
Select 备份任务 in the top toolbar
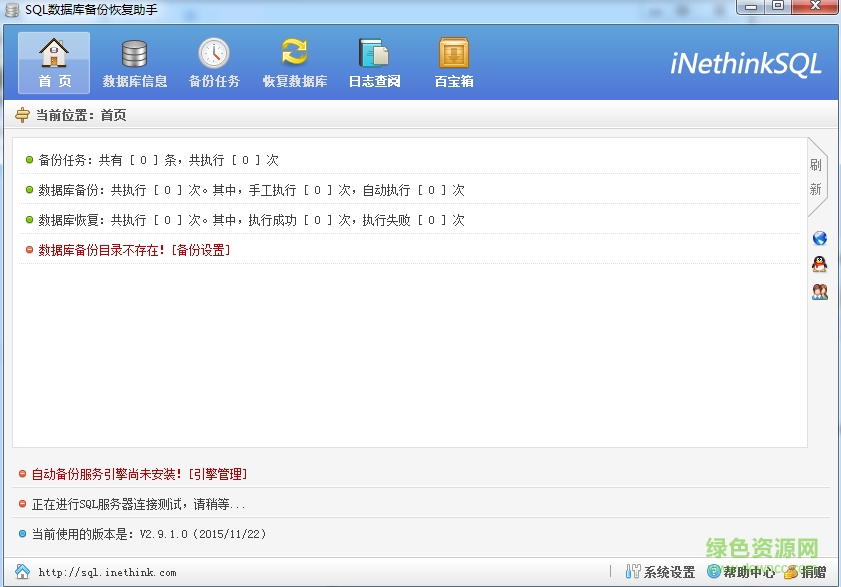[x=213, y=60]
